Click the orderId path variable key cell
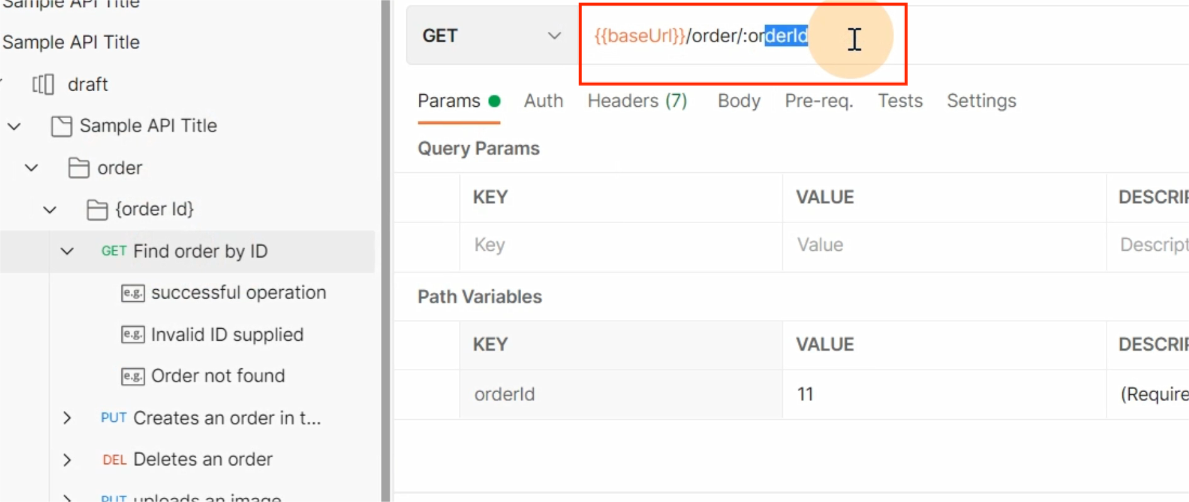The height and width of the screenshot is (502, 1189). 621,394
